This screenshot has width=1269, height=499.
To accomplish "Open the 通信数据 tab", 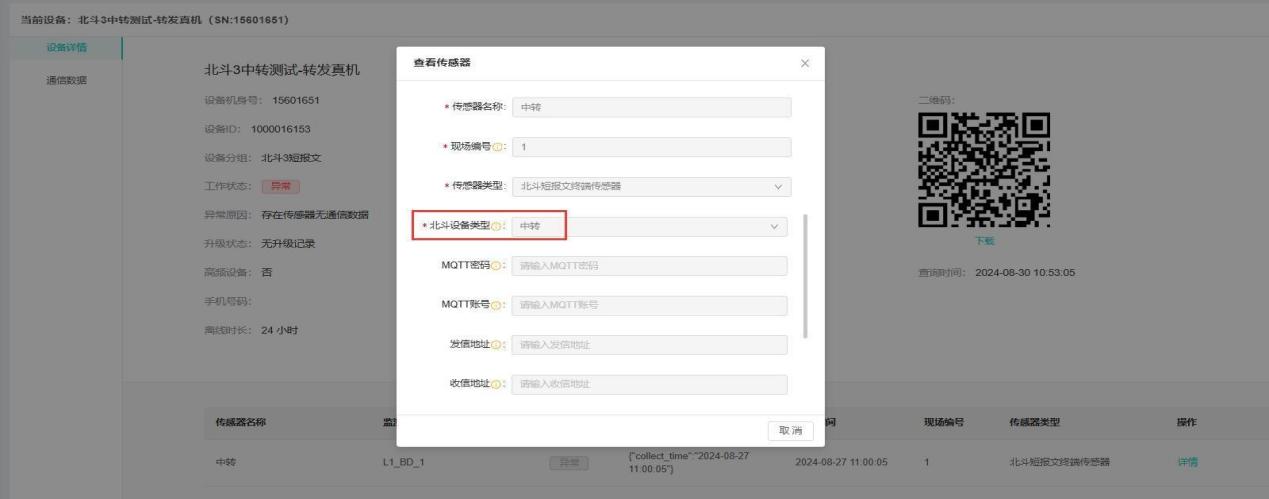I will [x=66, y=80].
